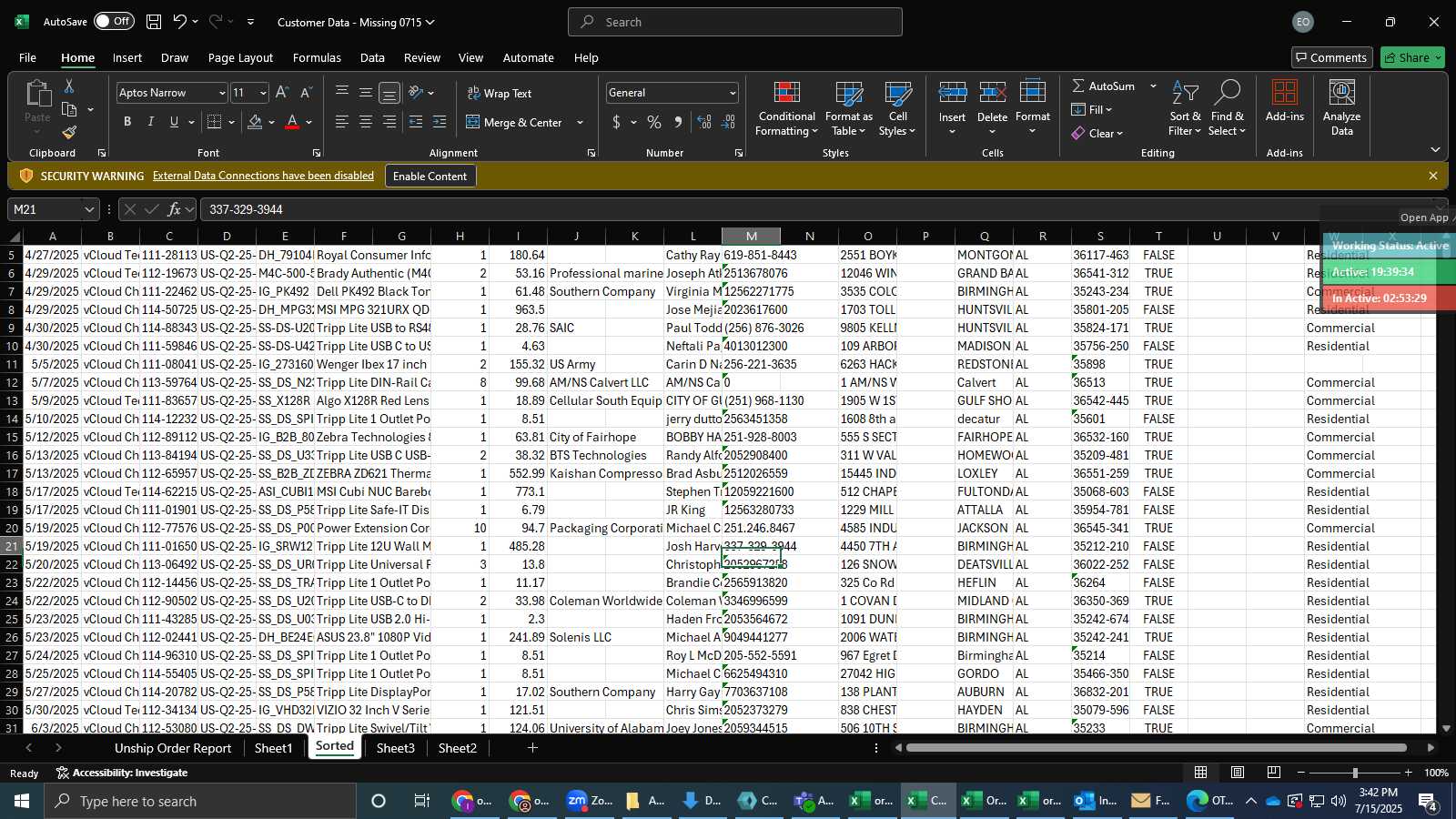The height and width of the screenshot is (819, 1456).
Task: Click the Decrease Decimal icon
Action: pyautogui.click(x=729, y=122)
